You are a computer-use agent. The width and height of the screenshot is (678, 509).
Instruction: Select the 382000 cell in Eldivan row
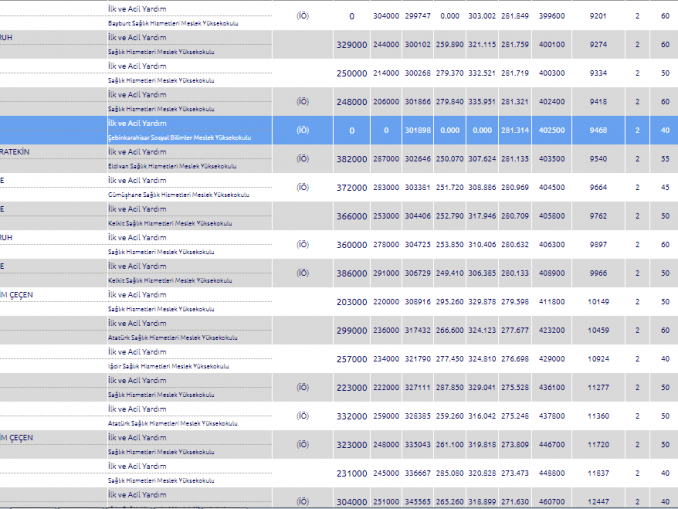[x=351, y=159]
